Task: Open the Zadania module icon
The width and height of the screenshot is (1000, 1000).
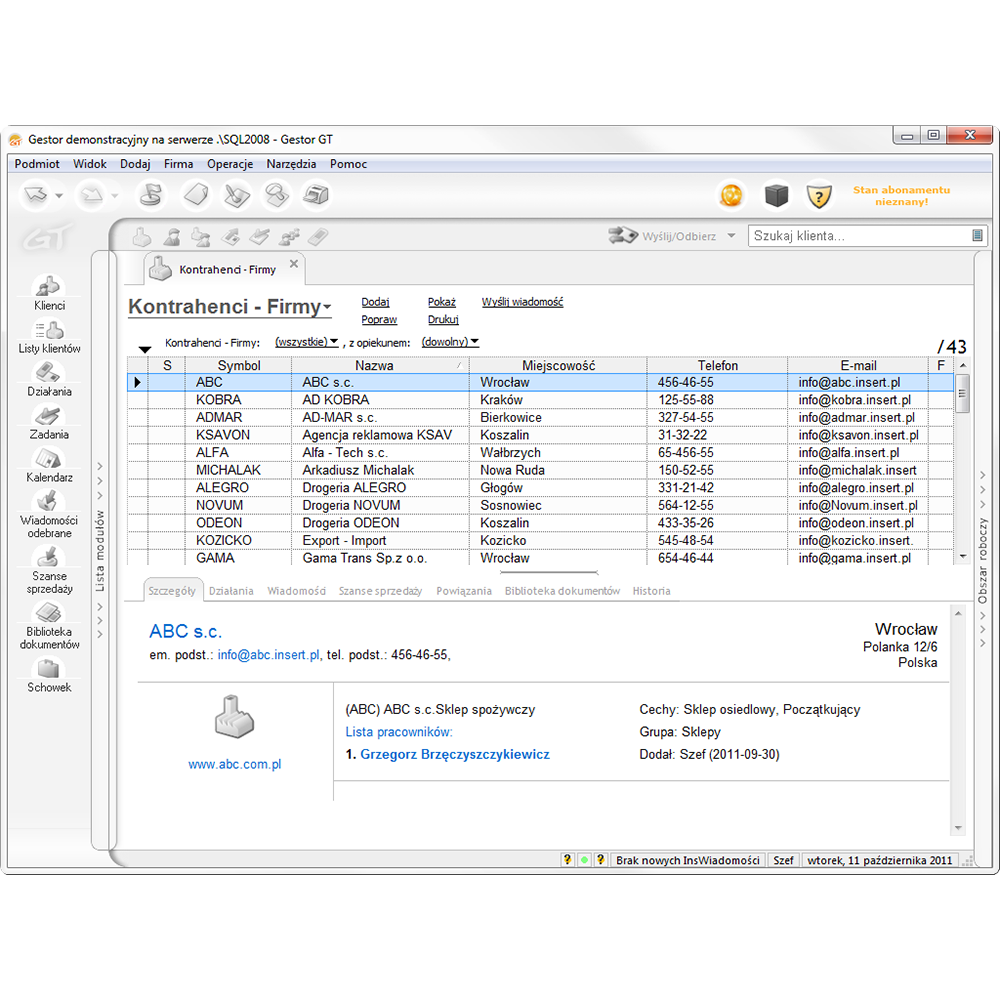Action: pos(49,418)
